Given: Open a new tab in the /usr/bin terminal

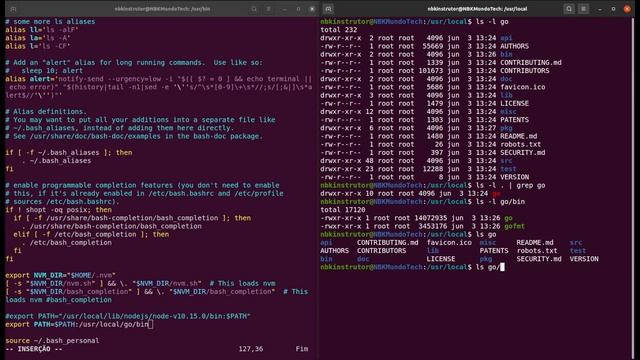Looking at the screenshot, I should (x=13, y=9).
